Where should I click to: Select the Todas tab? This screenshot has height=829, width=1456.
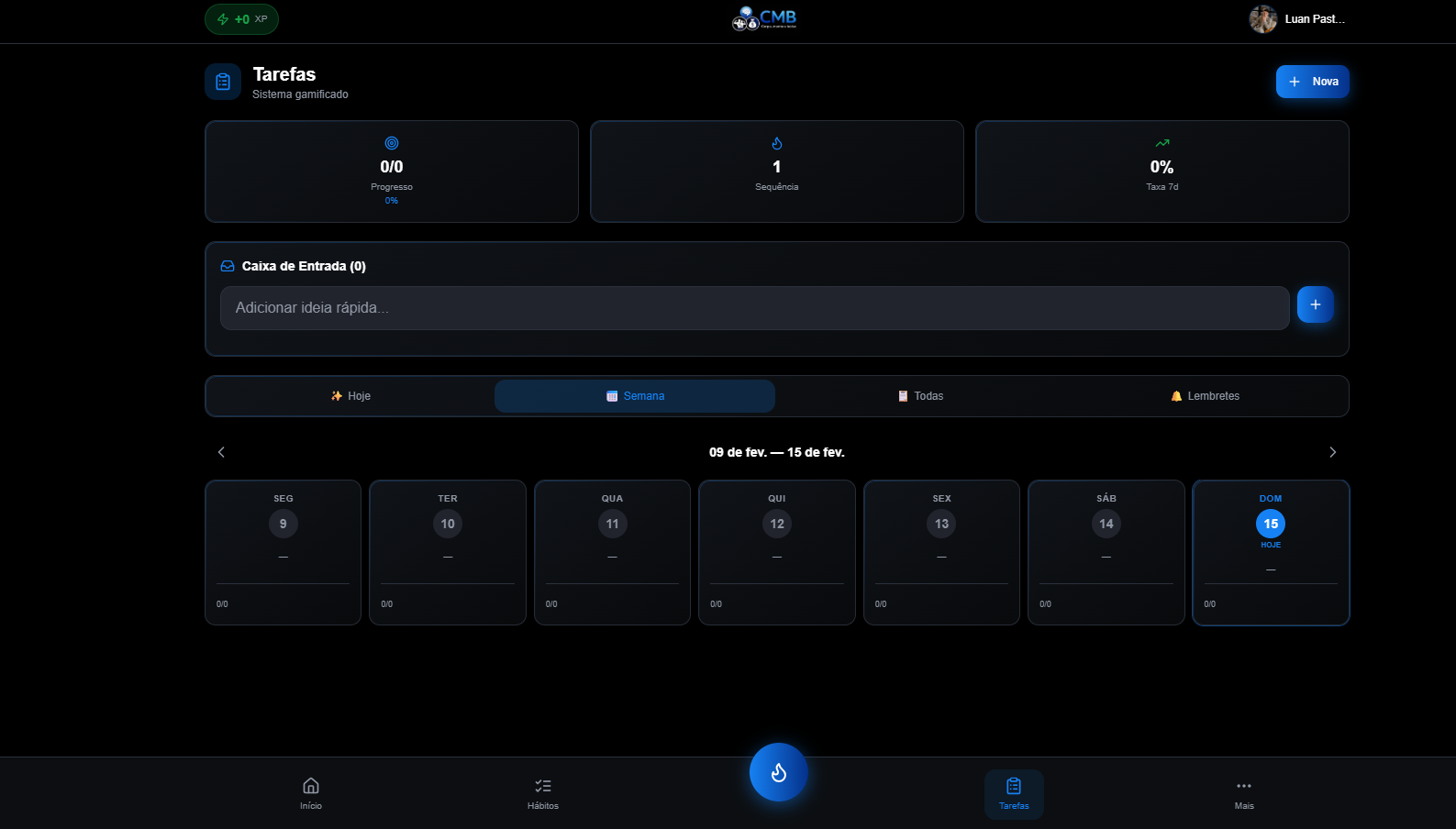click(920, 396)
